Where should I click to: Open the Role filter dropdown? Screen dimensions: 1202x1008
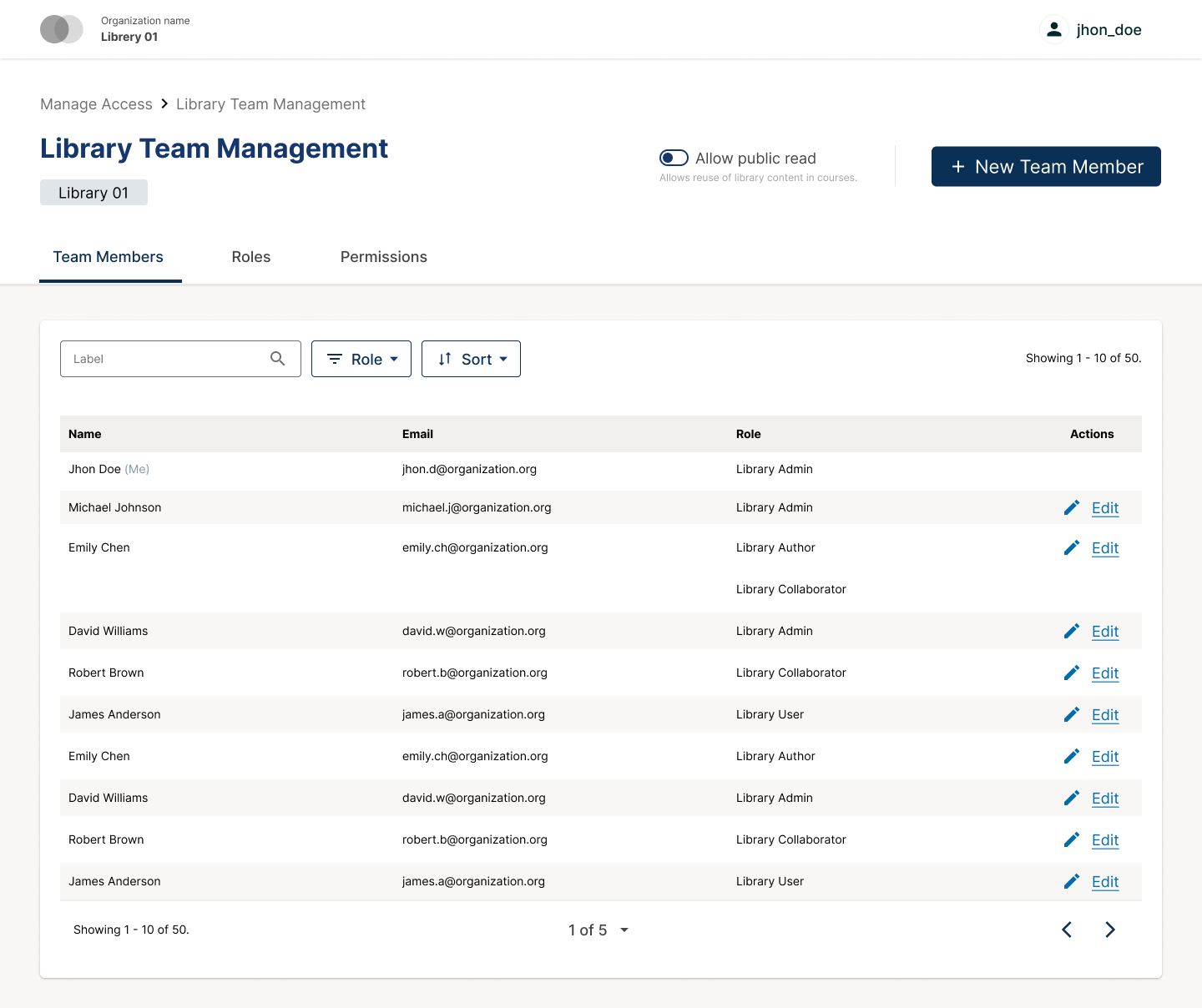pyautogui.click(x=361, y=359)
